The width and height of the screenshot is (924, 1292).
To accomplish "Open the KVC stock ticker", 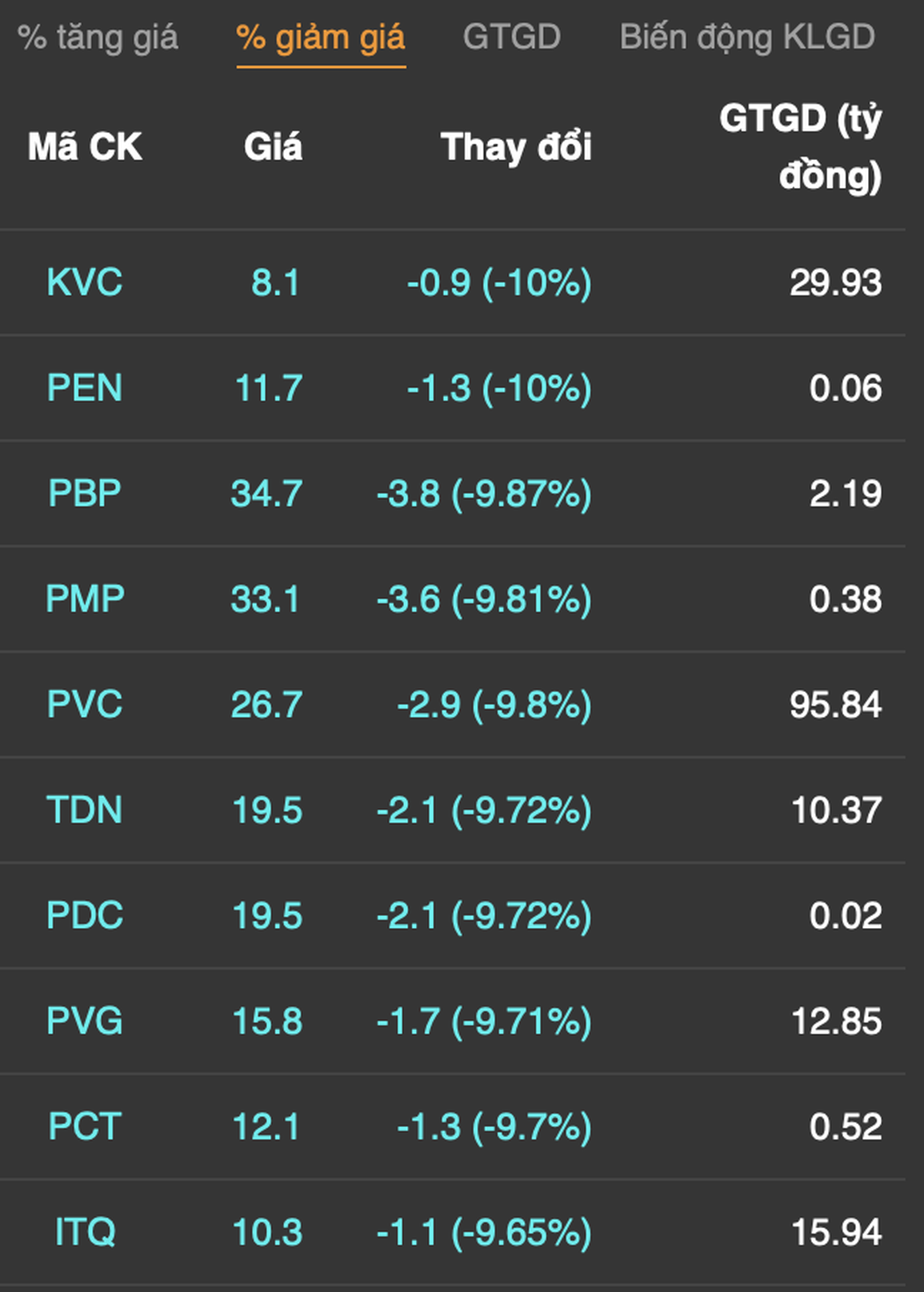I will (85, 282).
